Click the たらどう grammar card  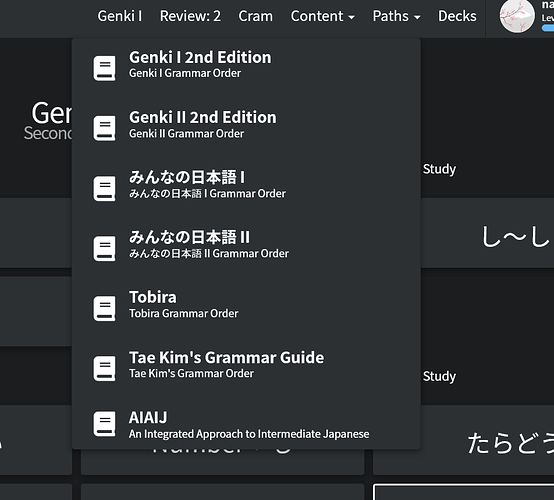tap(464, 440)
